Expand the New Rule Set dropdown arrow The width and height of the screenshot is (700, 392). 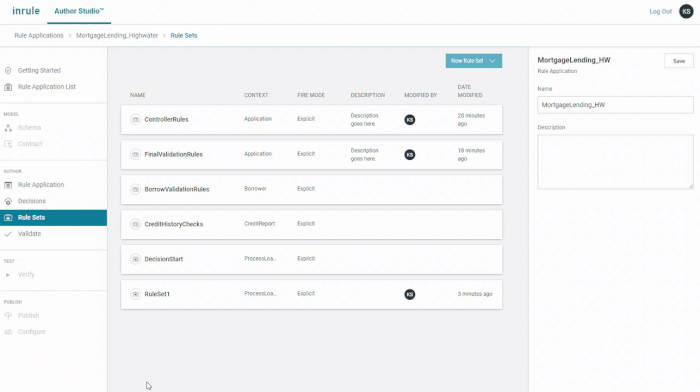(492, 61)
